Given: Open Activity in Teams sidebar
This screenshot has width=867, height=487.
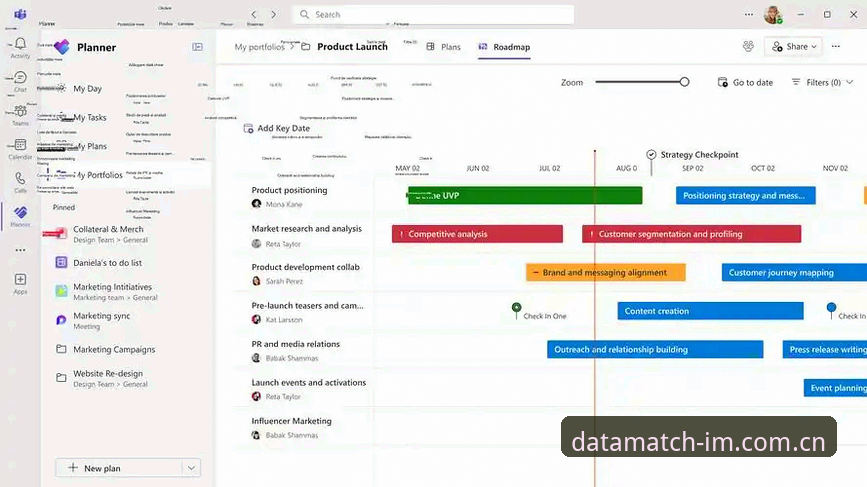Looking at the screenshot, I should [x=20, y=48].
